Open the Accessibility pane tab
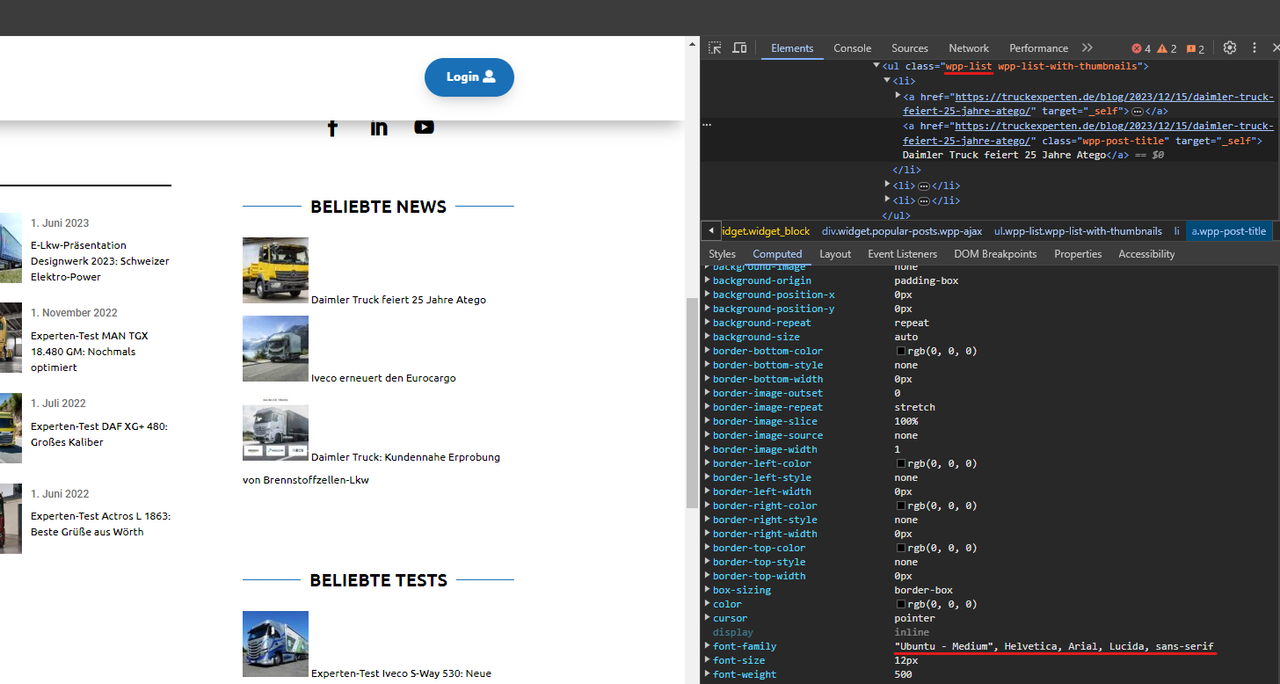 [x=1146, y=254]
